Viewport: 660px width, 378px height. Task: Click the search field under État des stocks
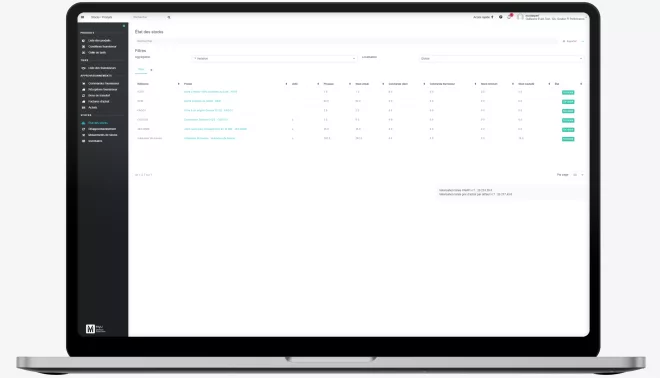point(346,41)
